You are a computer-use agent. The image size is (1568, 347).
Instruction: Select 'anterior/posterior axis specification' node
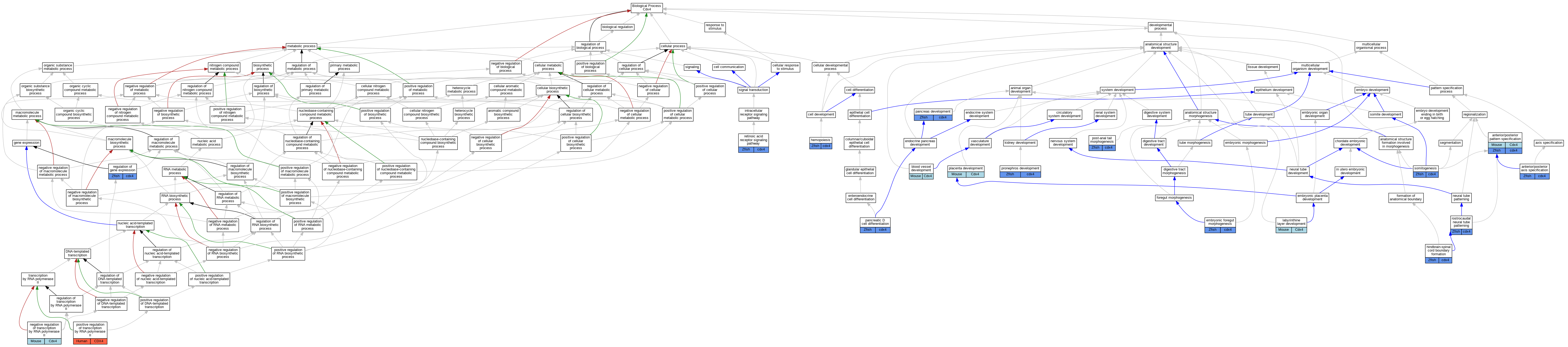point(1534,168)
